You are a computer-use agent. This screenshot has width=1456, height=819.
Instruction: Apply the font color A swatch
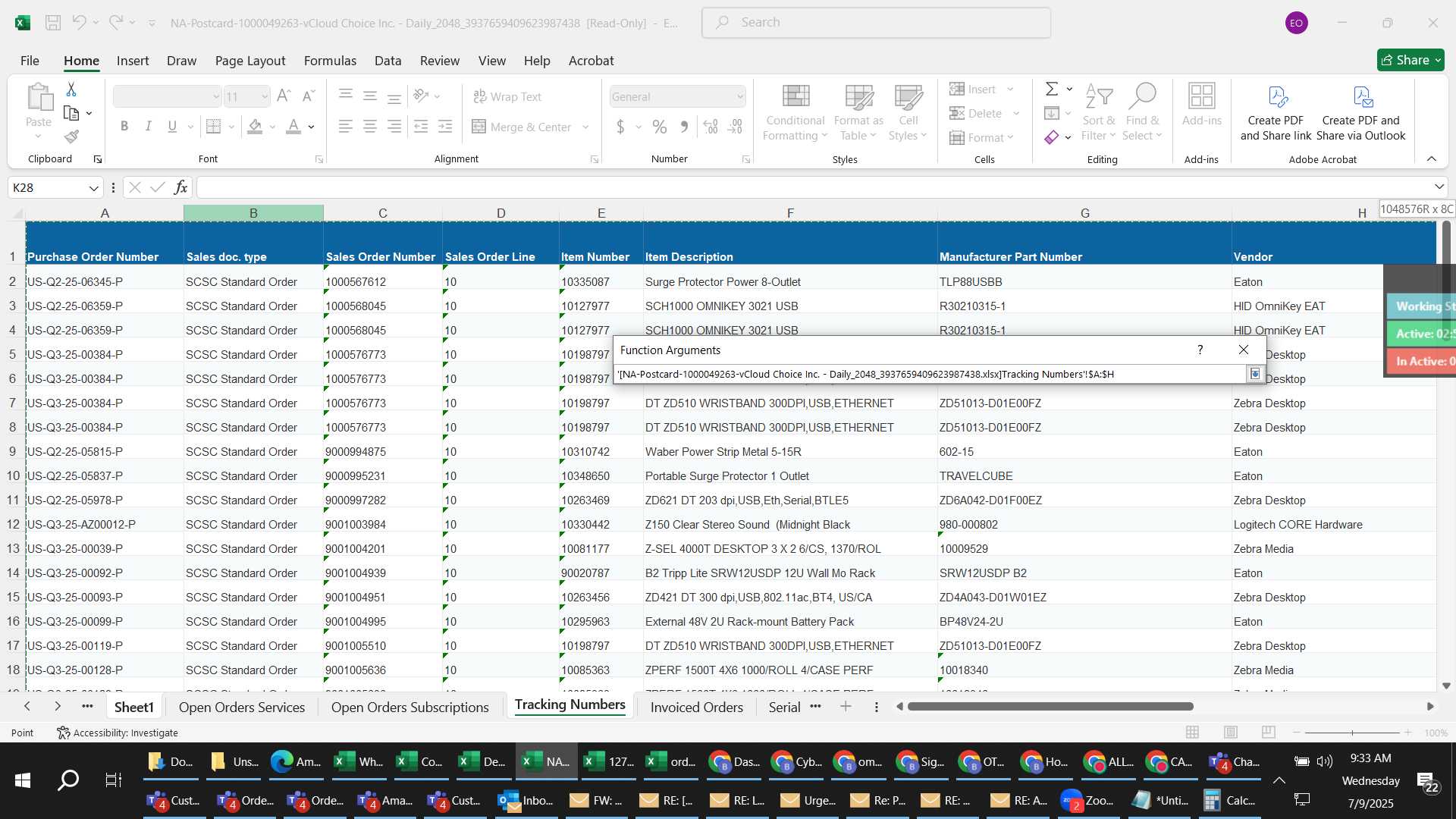pyautogui.click(x=293, y=127)
